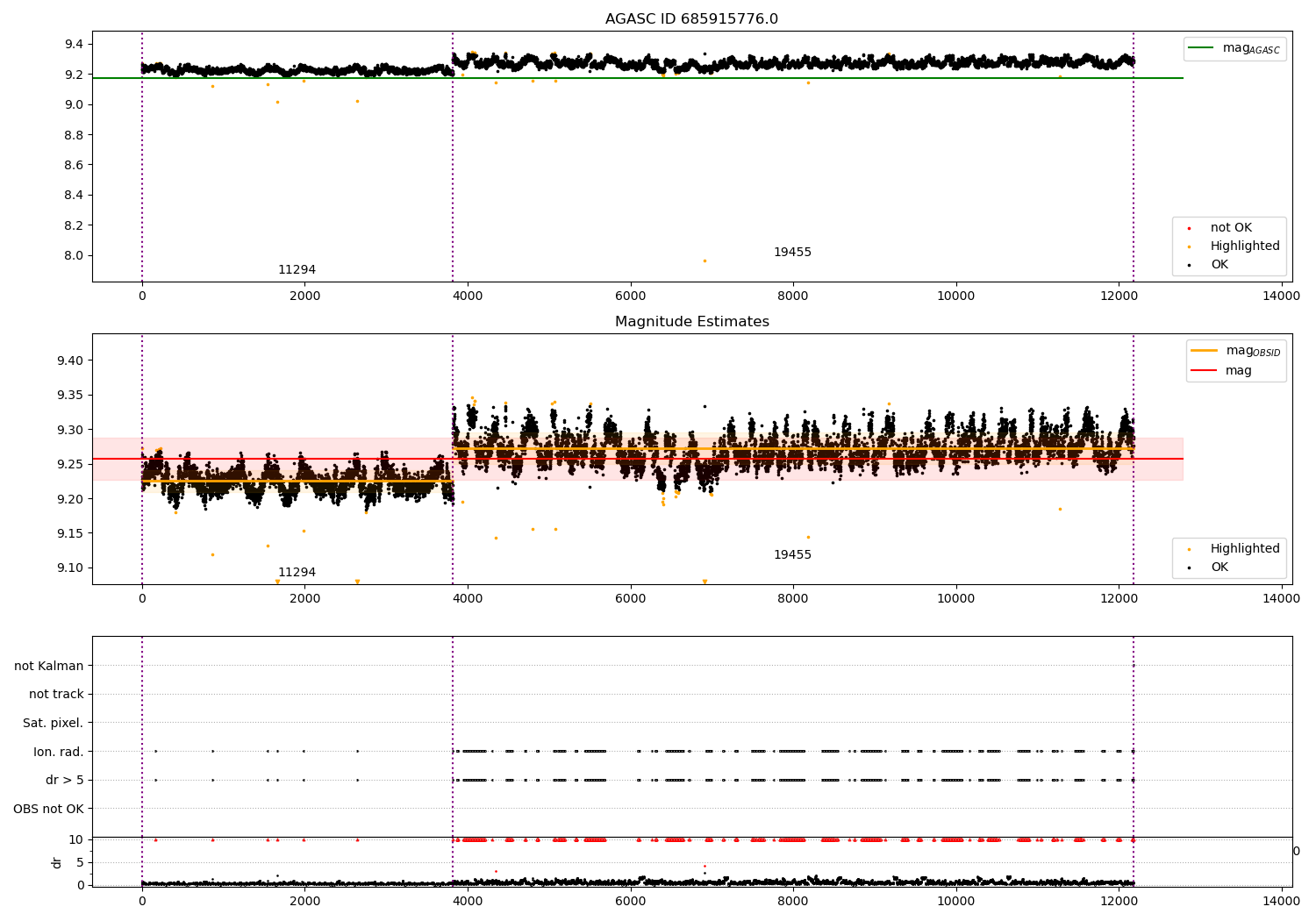Viewport: 1316px width, 921px height.
Task: Click the 'AGASC ID 685915776.0' title
Action: click(x=691, y=19)
